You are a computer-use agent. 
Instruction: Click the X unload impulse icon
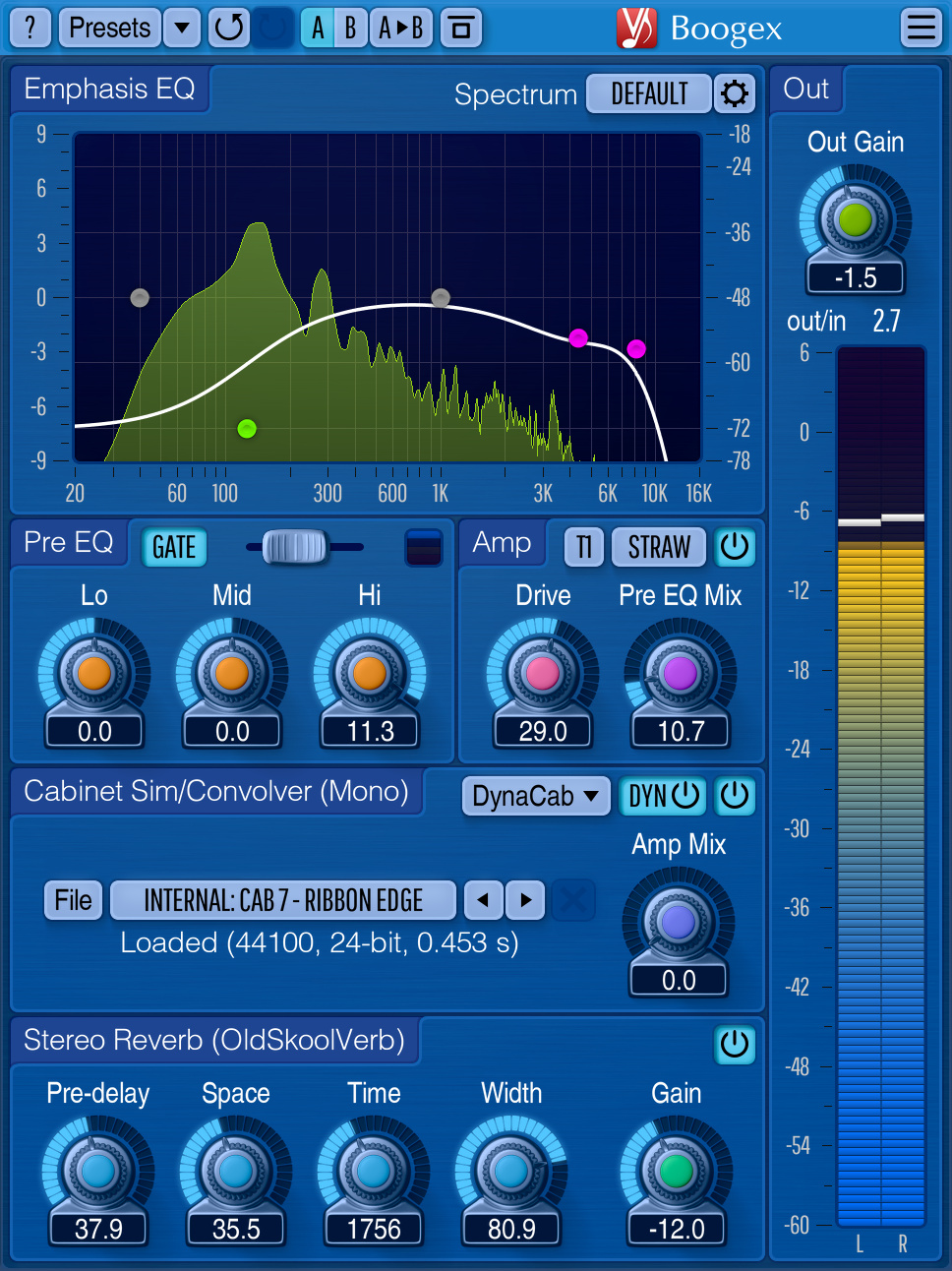click(x=573, y=899)
